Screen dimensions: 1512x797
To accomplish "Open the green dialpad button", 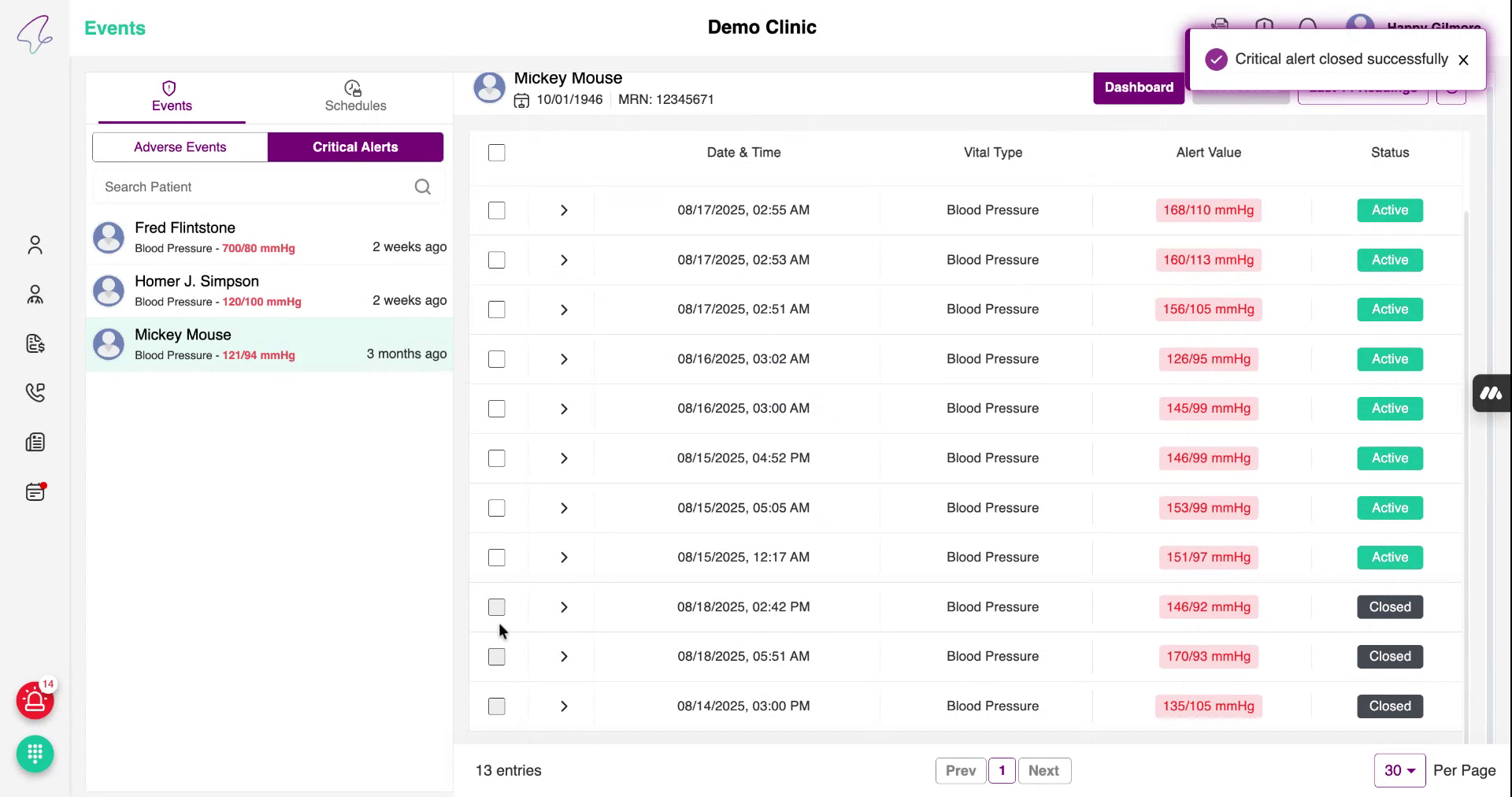I will (x=35, y=754).
